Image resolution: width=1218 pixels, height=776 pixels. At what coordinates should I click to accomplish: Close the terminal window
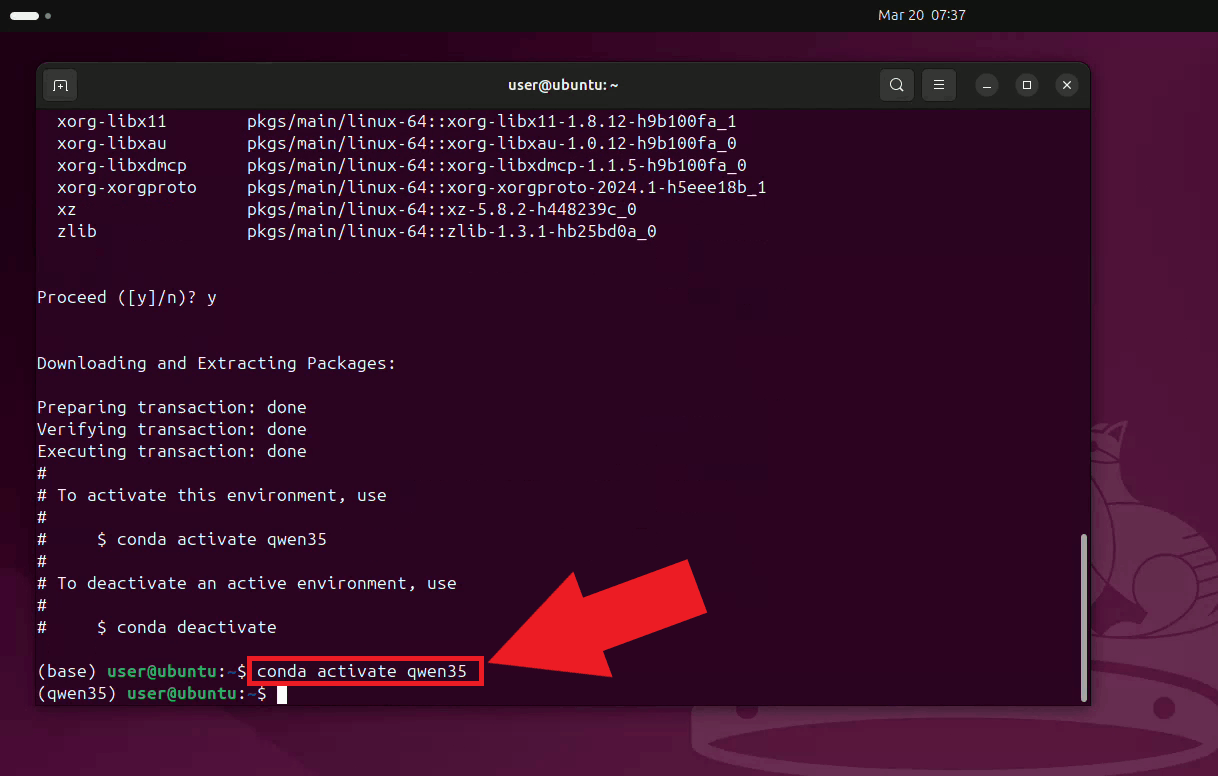[x=1067, y=86]
